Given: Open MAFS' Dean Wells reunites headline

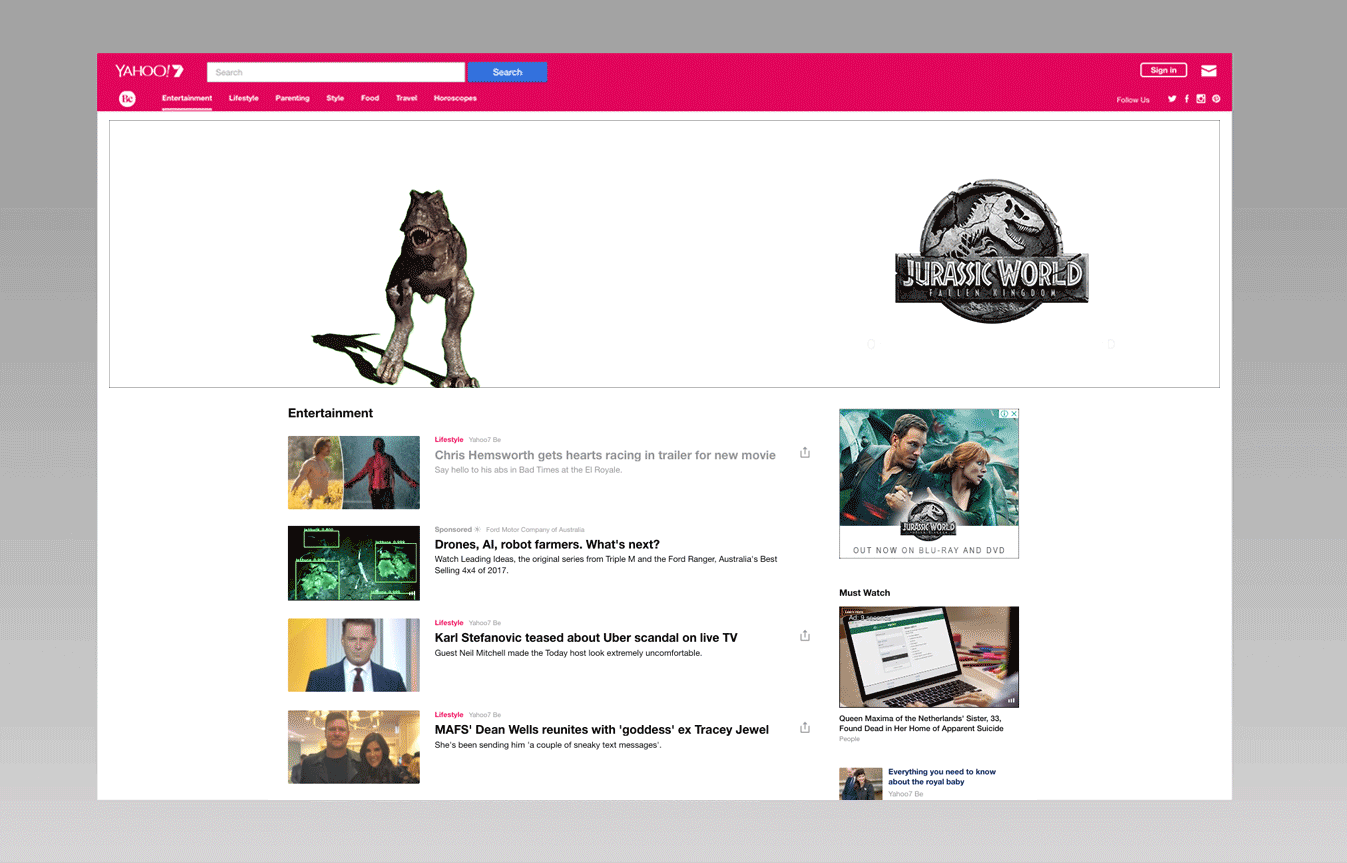Looking at the screenshot, I should point(602,729).
